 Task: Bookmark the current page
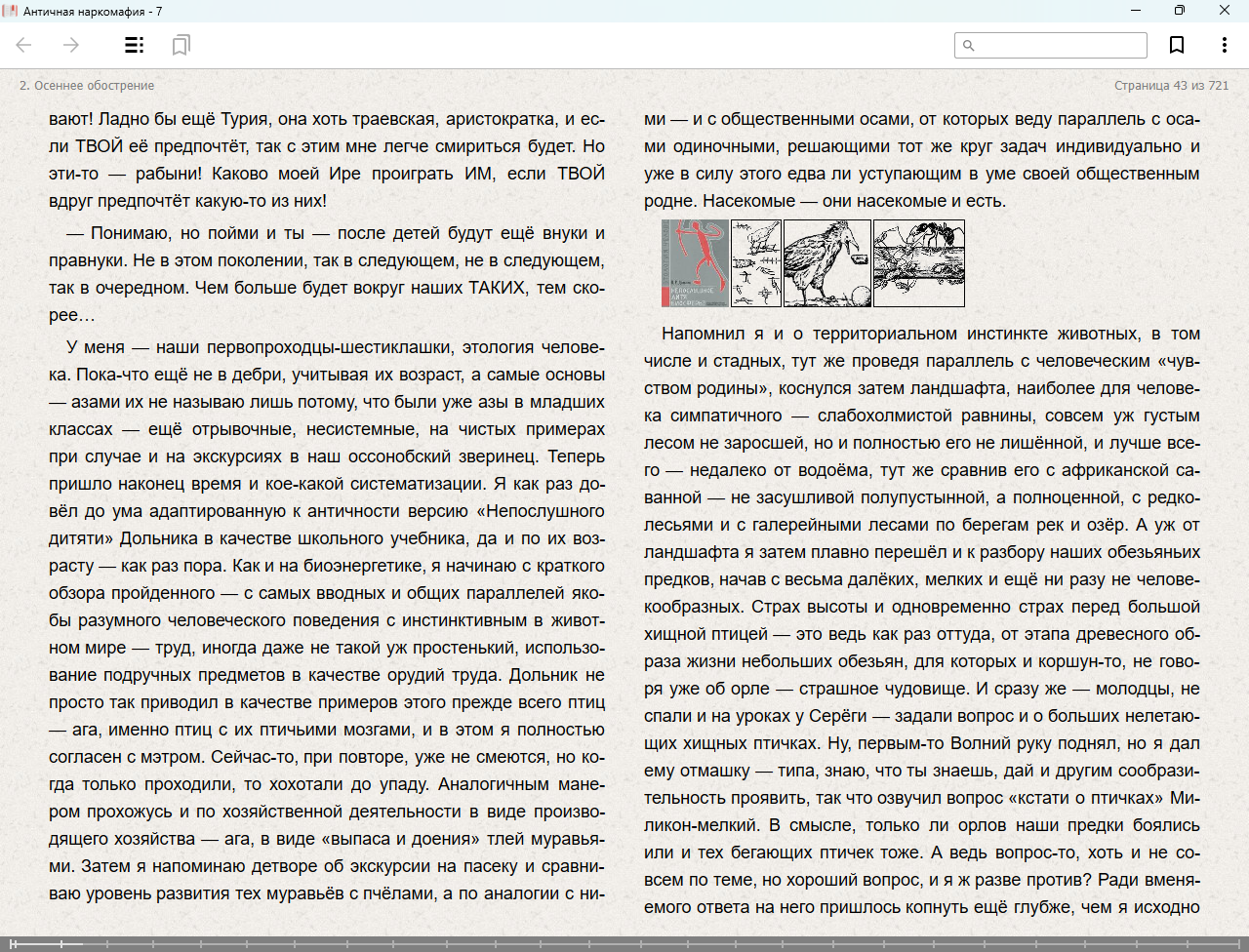(x=1177, y=45)
